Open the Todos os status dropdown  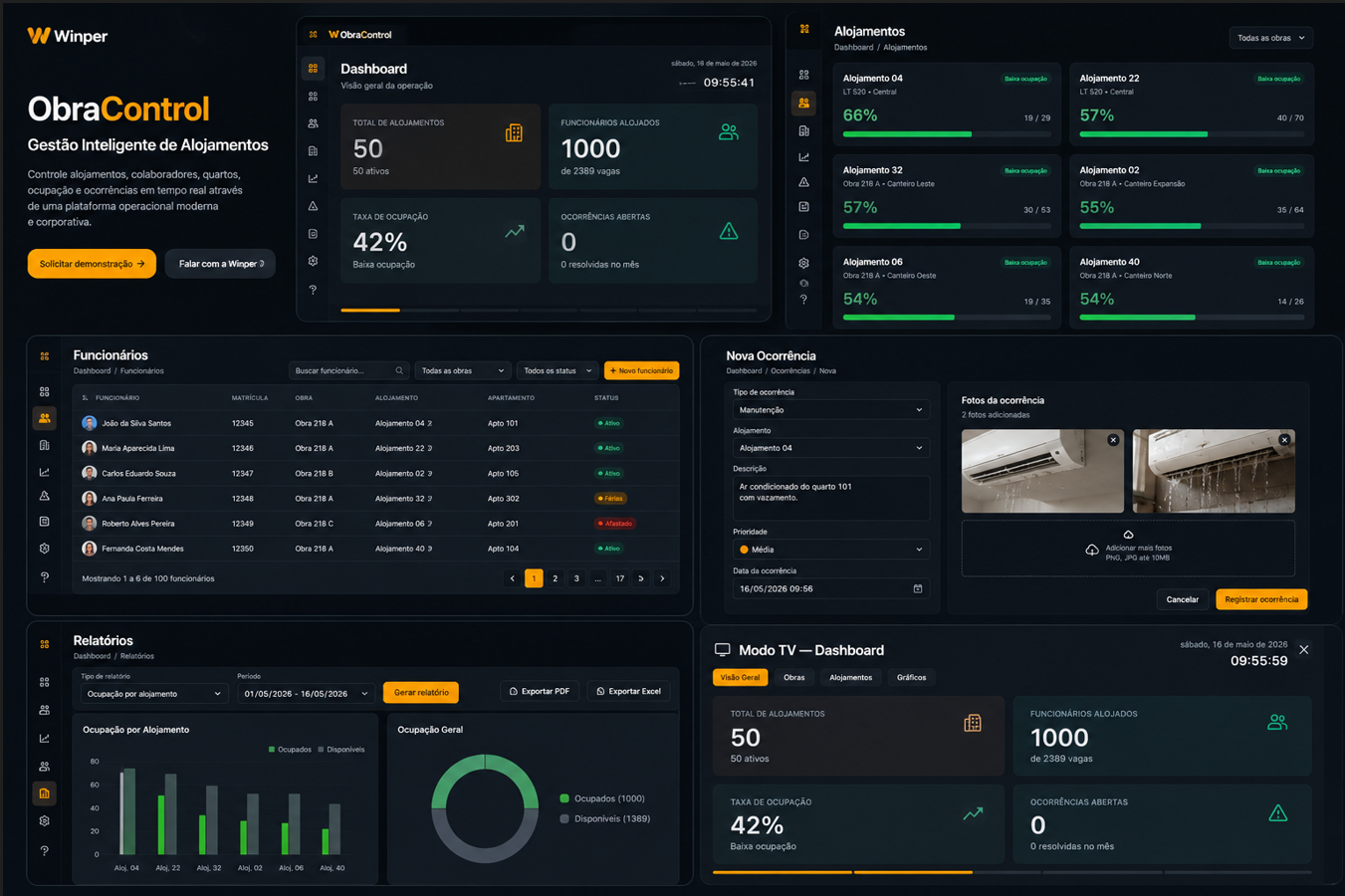(x=557, y=370)
